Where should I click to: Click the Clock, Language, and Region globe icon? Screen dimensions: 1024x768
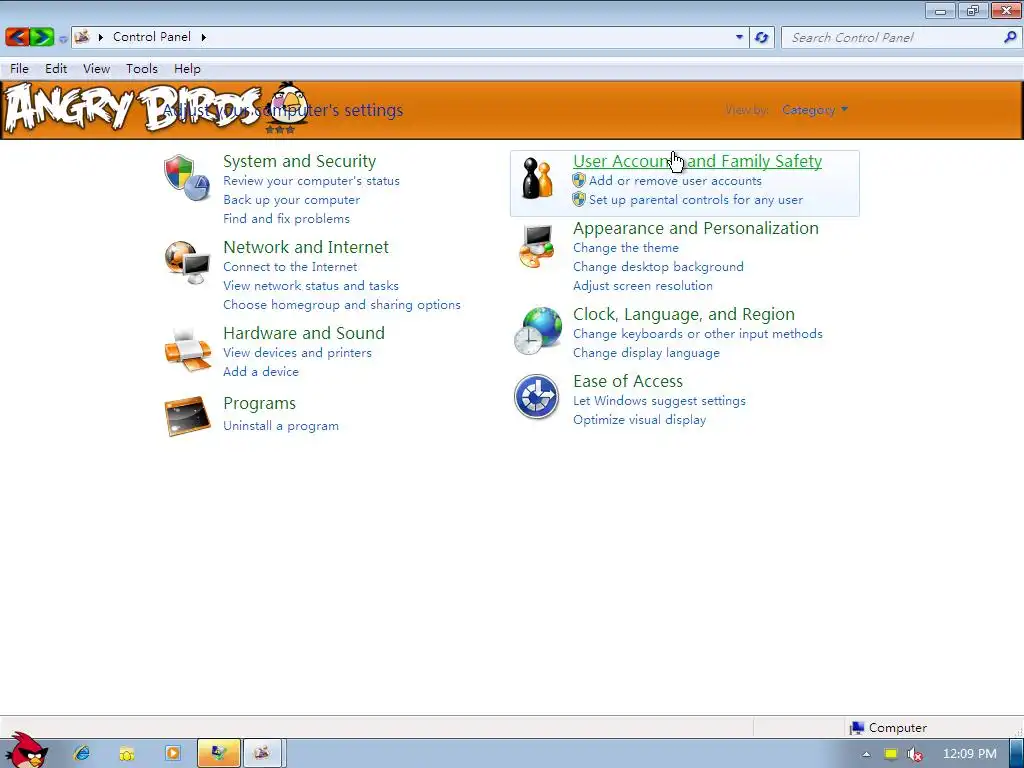click(x=537, y=331)
